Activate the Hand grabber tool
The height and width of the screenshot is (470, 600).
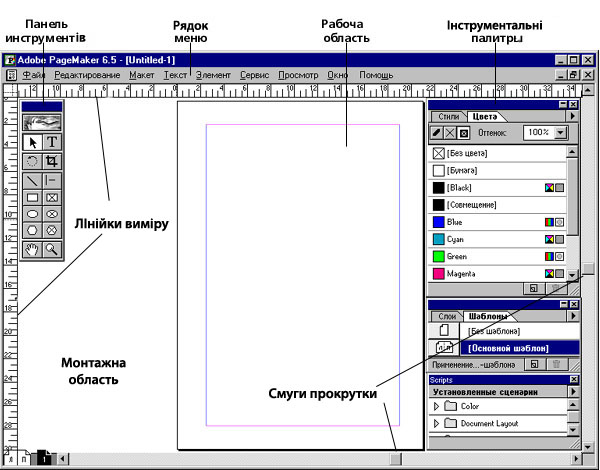[x=33, y=250]
